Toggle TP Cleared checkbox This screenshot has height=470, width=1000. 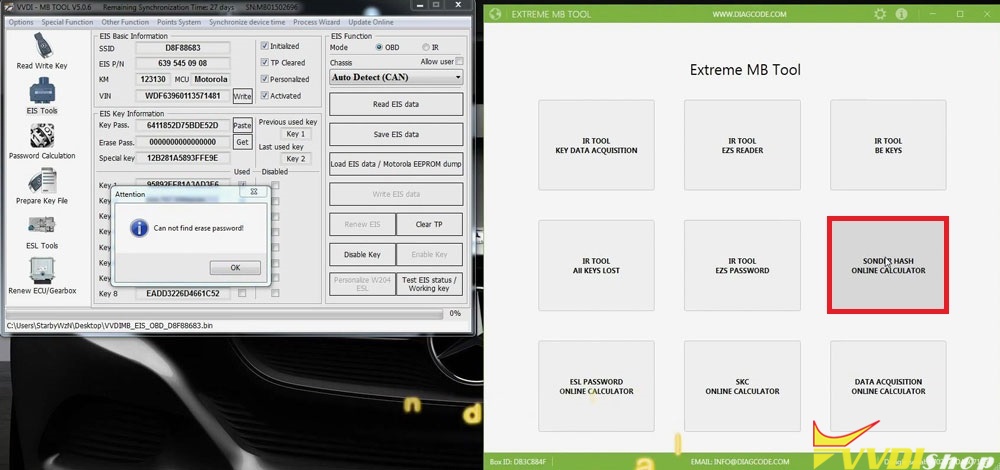tap(265, 62)
